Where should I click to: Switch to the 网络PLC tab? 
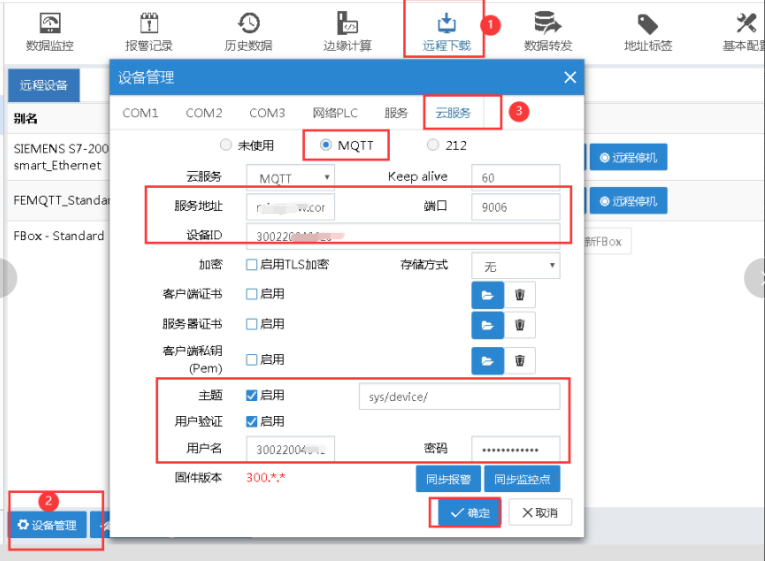click(x=334, y=113)
